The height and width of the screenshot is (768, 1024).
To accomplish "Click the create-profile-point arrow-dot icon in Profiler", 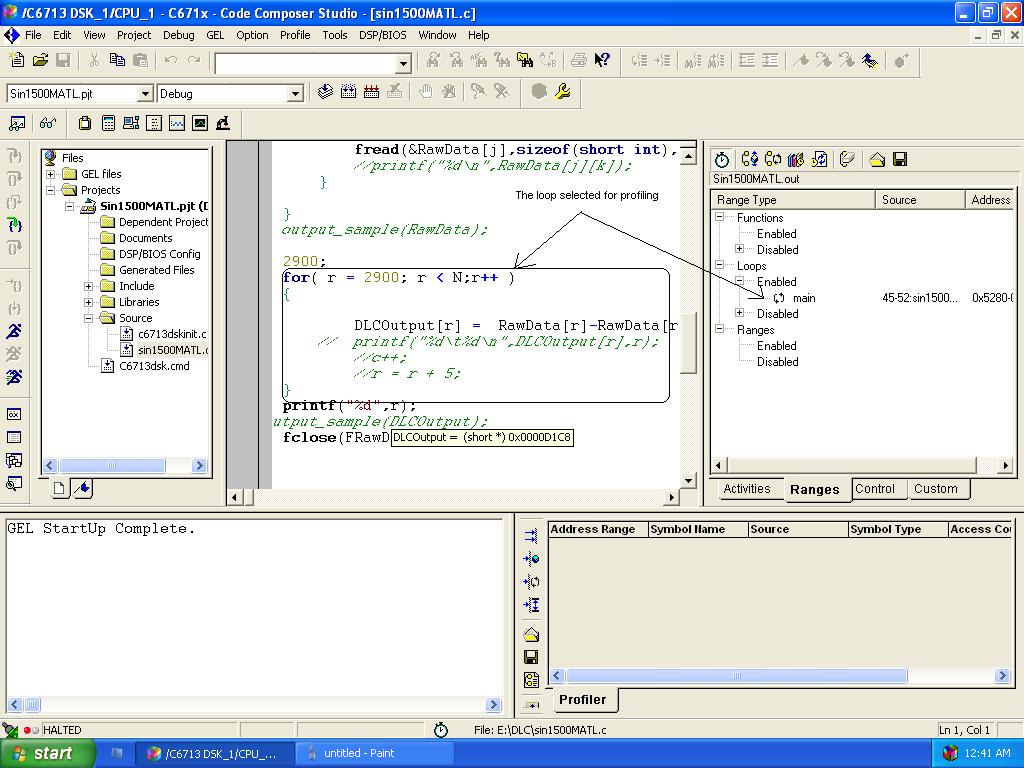I will 531,559.
